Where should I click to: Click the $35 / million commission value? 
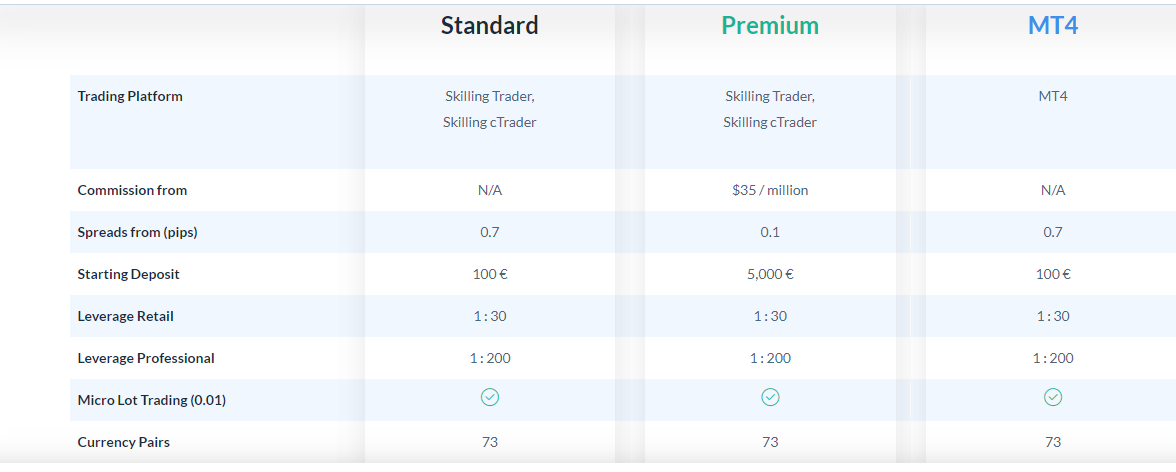point(770,191)
